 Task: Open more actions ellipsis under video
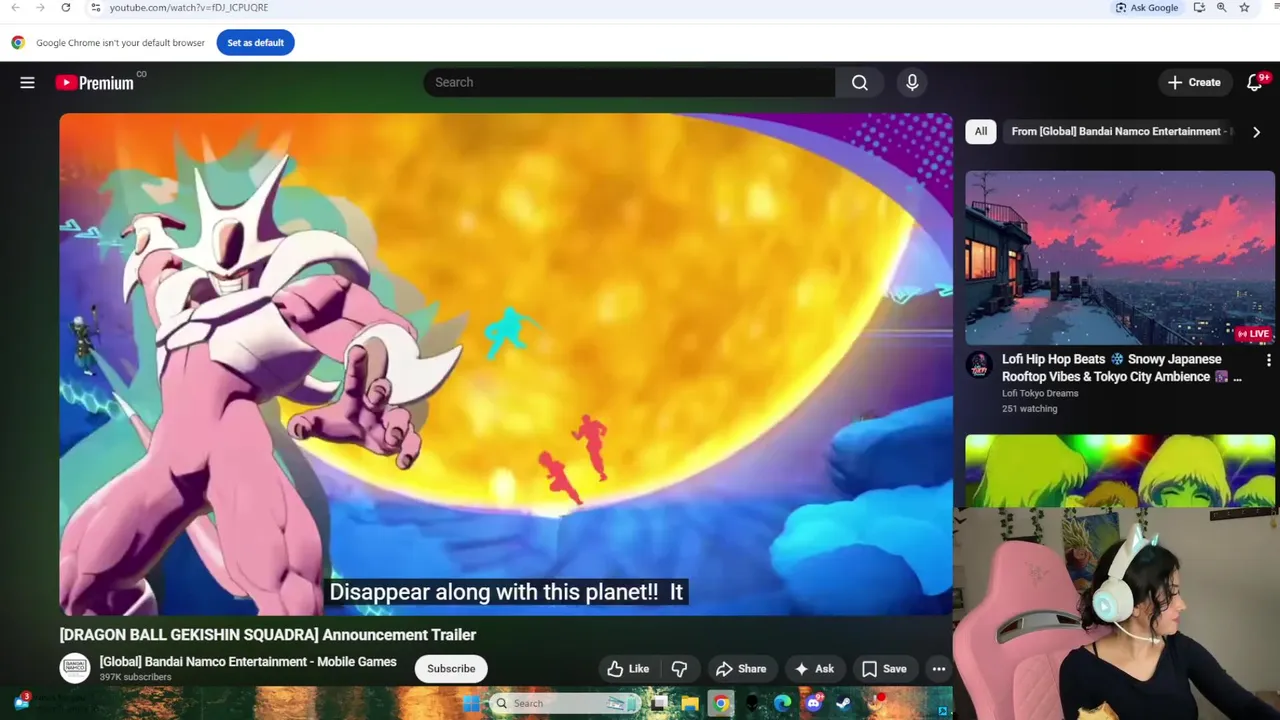939,669
